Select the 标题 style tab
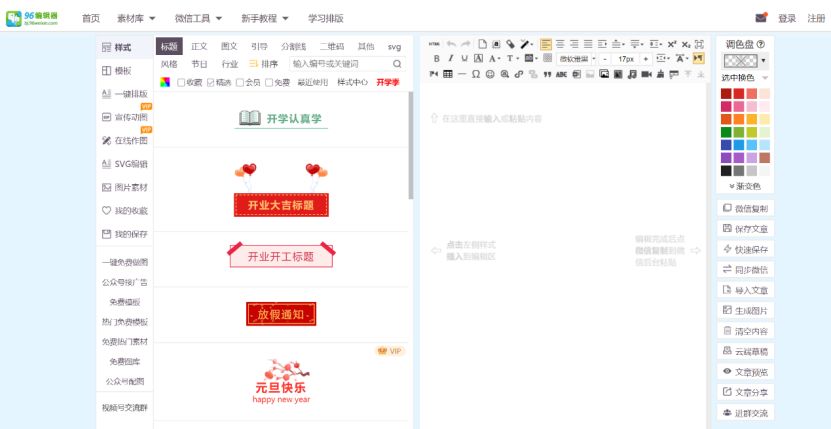The height and width of the screenshot is (429, 831). [x=169, y=46]
